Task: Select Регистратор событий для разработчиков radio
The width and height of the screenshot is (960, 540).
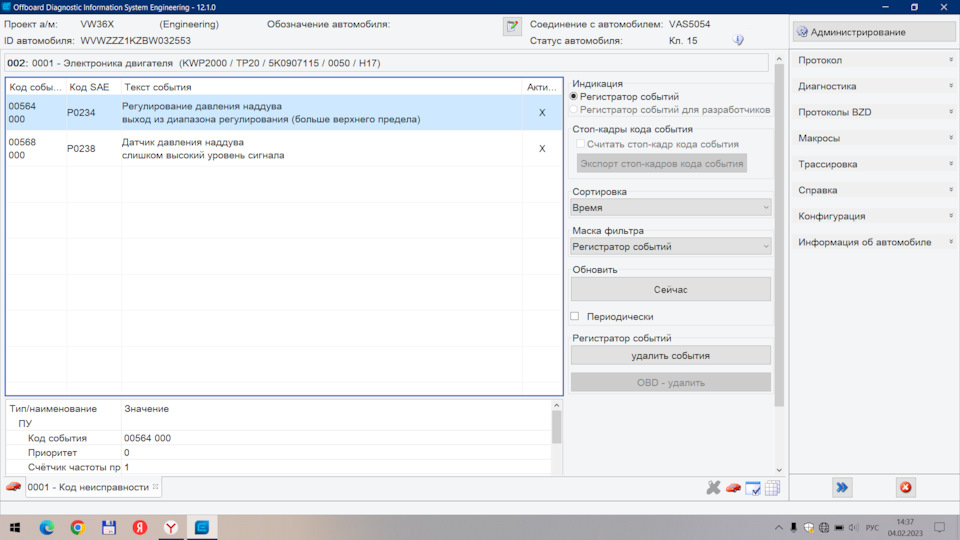Action: [574, 110]
